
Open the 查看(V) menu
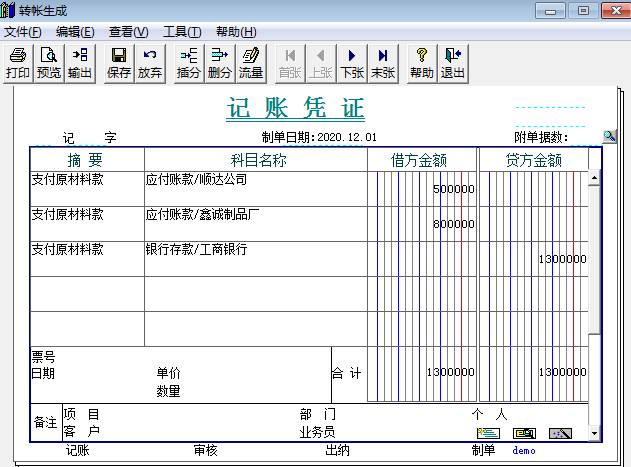128,32
